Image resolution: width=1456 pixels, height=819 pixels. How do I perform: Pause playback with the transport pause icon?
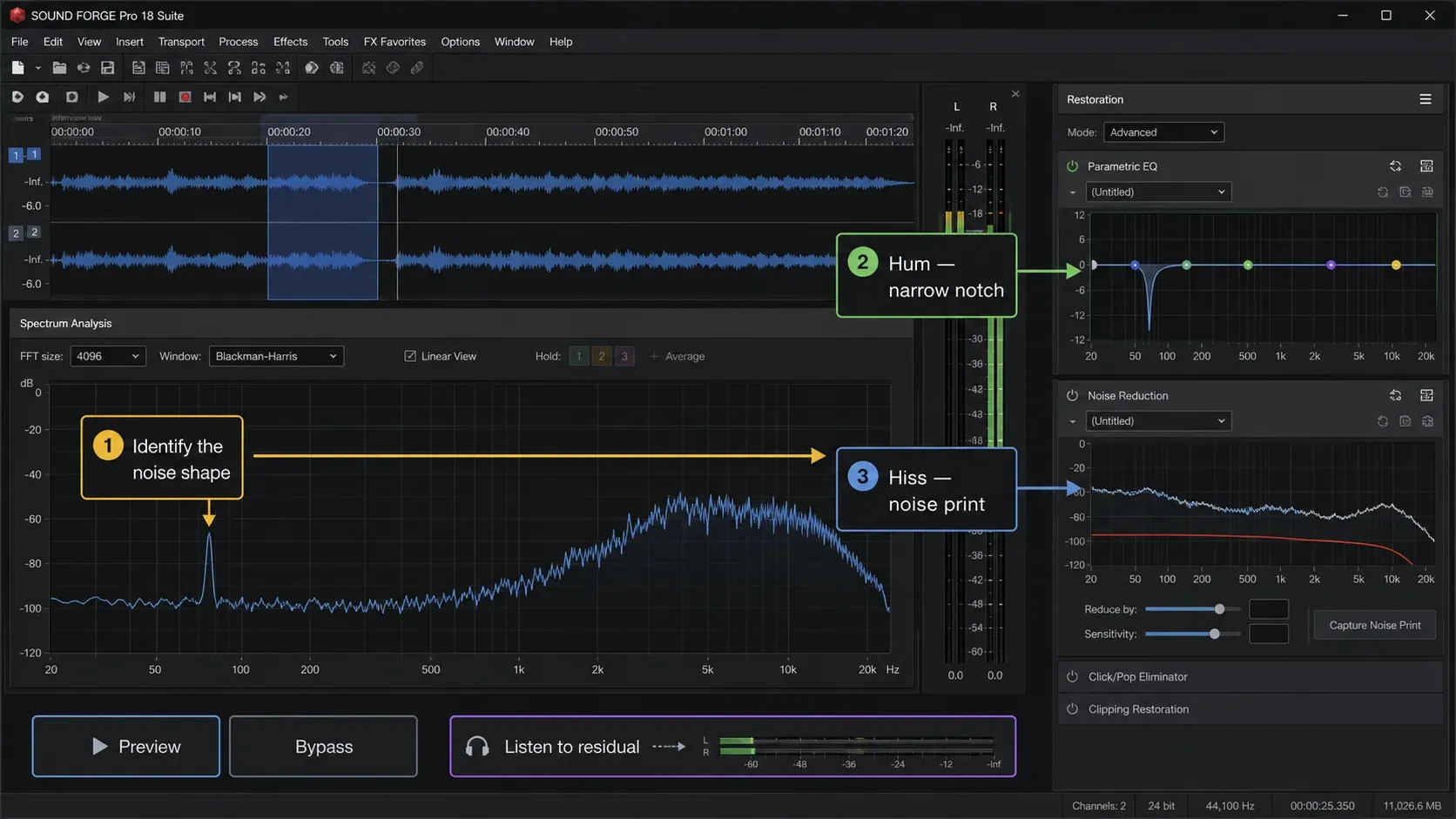pos(159,97)
